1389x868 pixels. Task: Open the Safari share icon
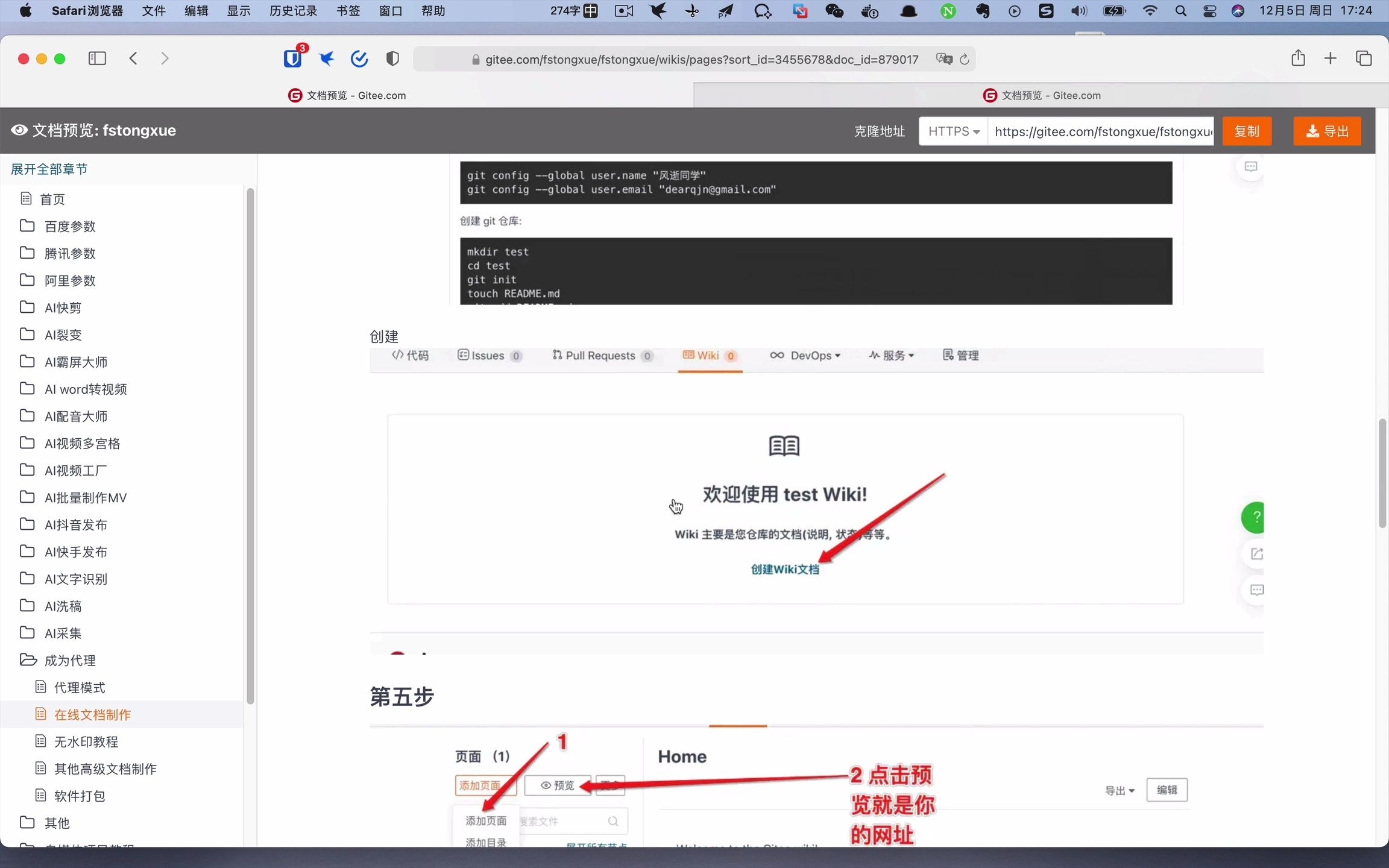[x=1299, y=58]
